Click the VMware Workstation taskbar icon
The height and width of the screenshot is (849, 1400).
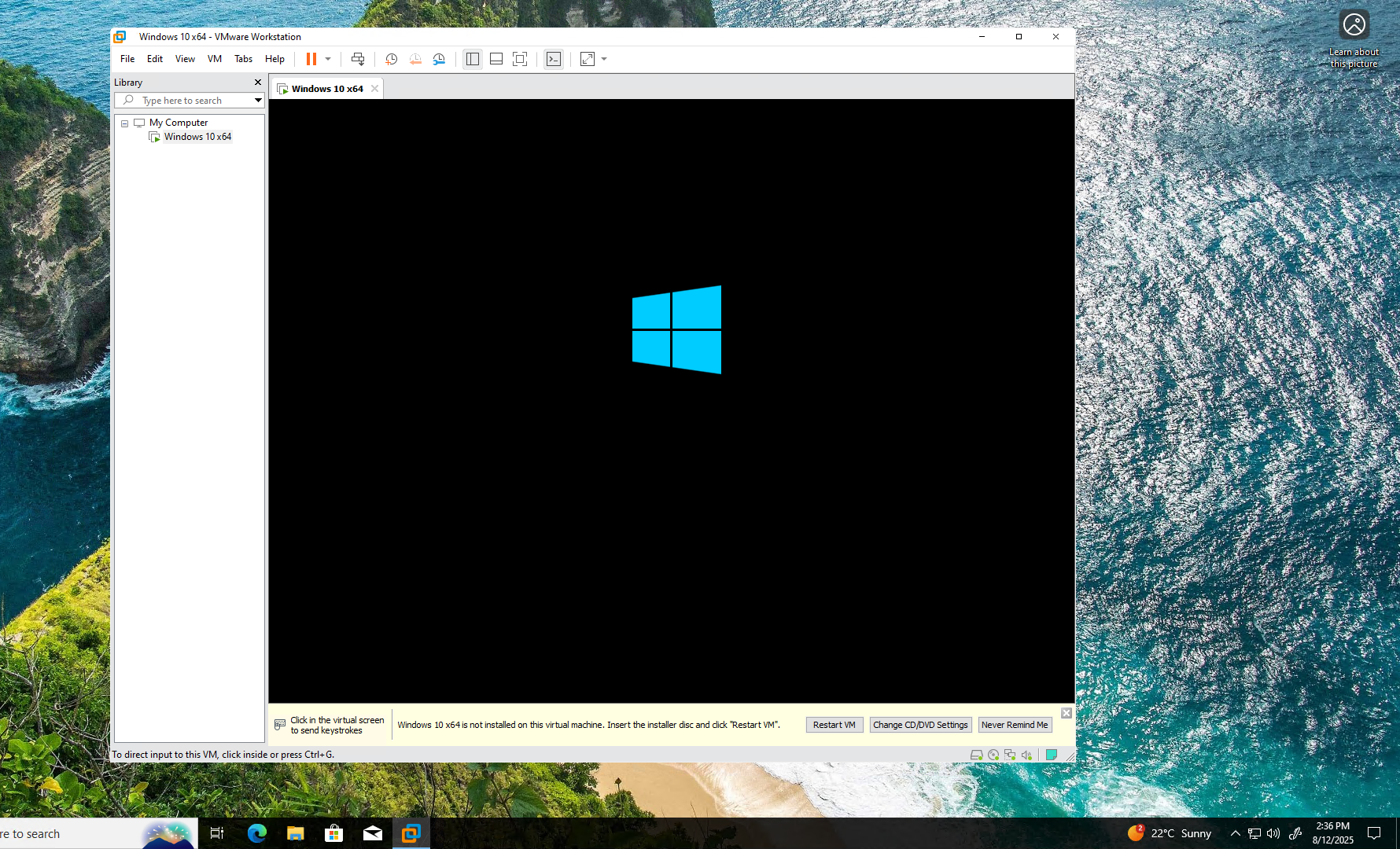tap(411, 833)
